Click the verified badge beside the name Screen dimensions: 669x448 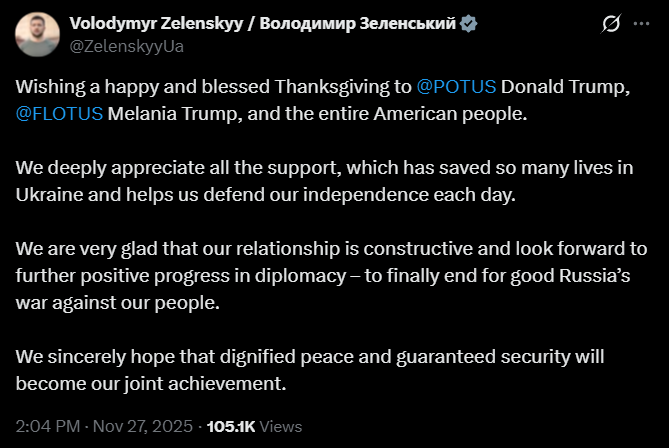click(x=470, y=24)
